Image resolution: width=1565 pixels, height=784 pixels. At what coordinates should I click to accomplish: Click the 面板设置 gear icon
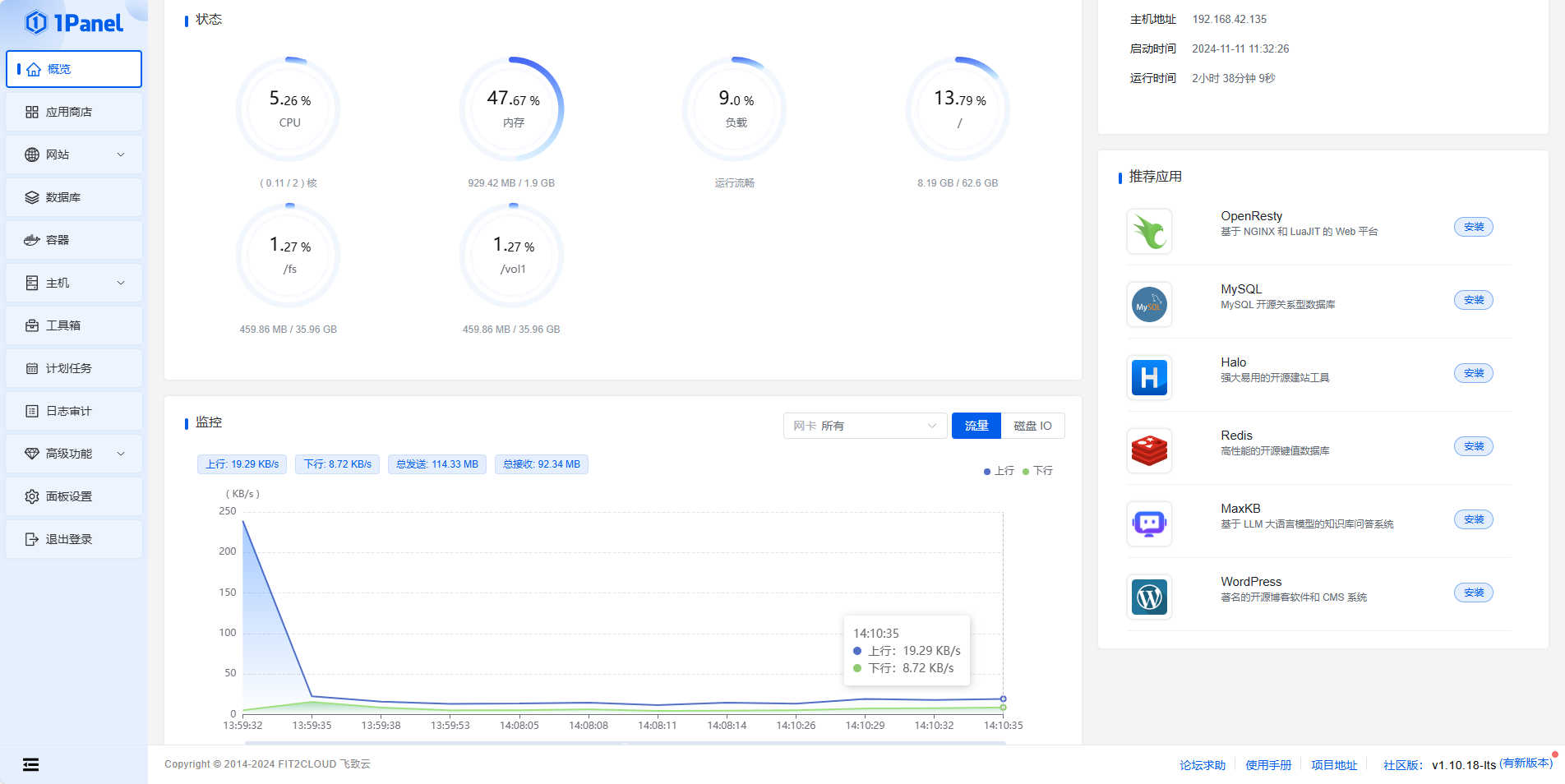(x=32, y=496)
